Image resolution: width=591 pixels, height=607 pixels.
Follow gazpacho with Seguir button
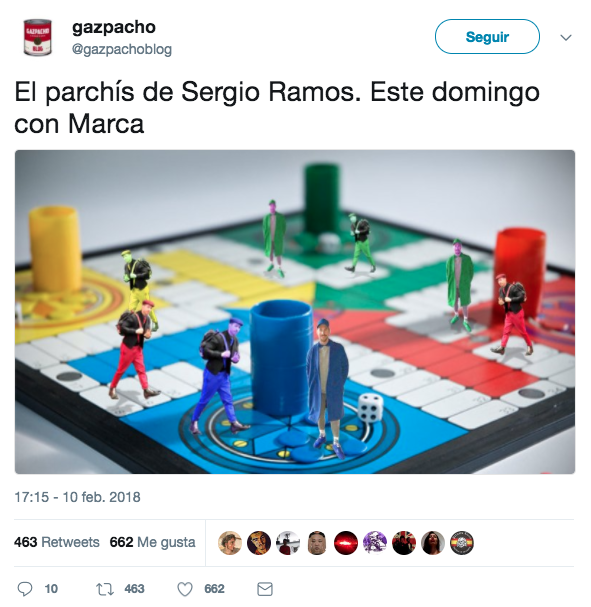click(x=487, y=37)
